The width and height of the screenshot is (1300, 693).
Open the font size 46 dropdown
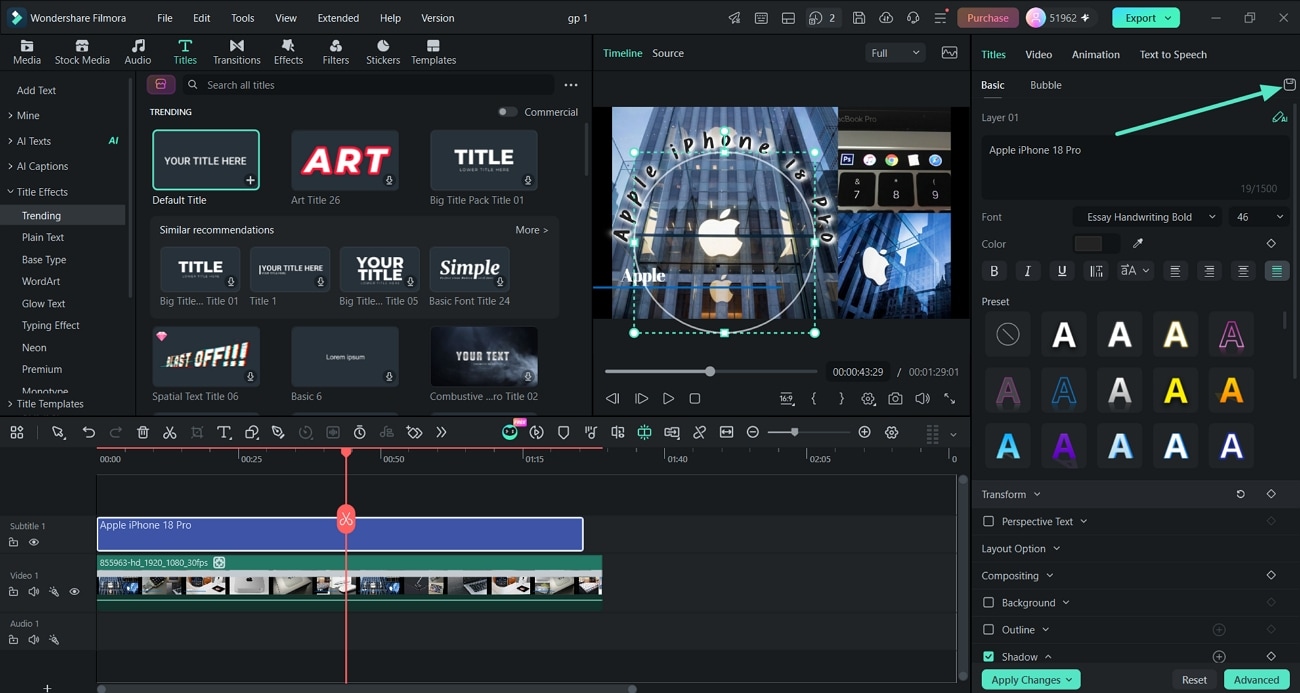pyautogui.click(x=1260, y=217)
